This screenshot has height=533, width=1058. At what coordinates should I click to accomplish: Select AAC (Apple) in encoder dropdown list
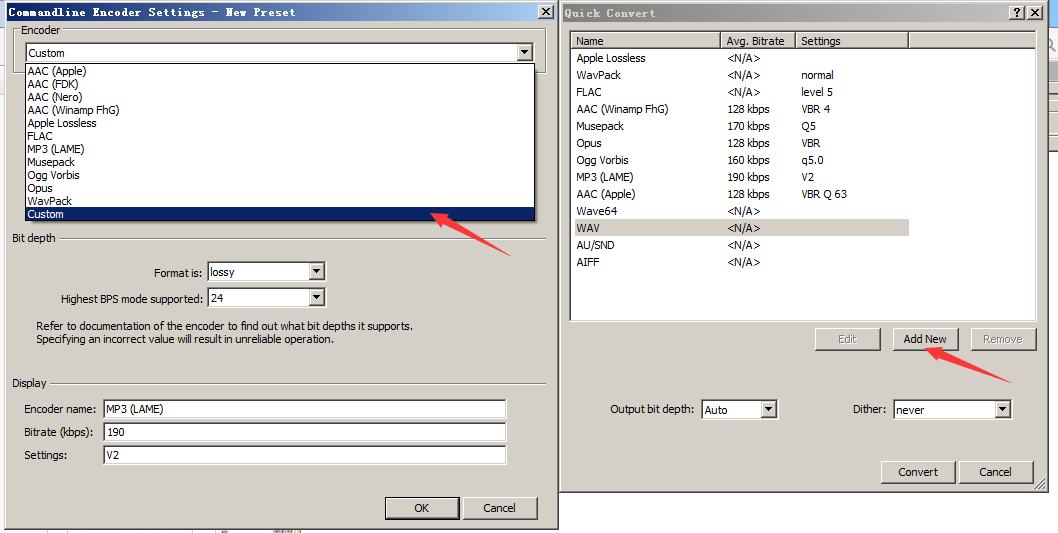click(280, 71)
